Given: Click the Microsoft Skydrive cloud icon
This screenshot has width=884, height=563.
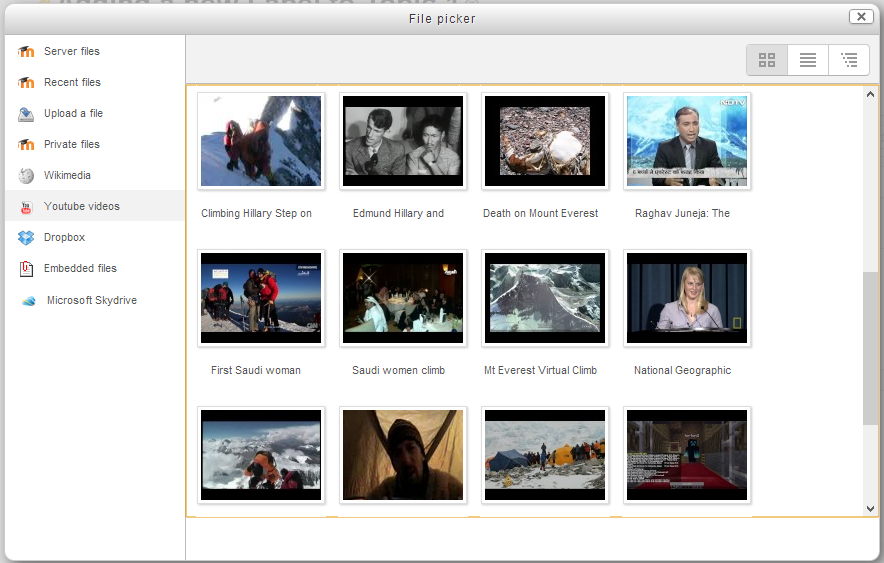Looking at the screenshot, I should (x=28, y=301).
